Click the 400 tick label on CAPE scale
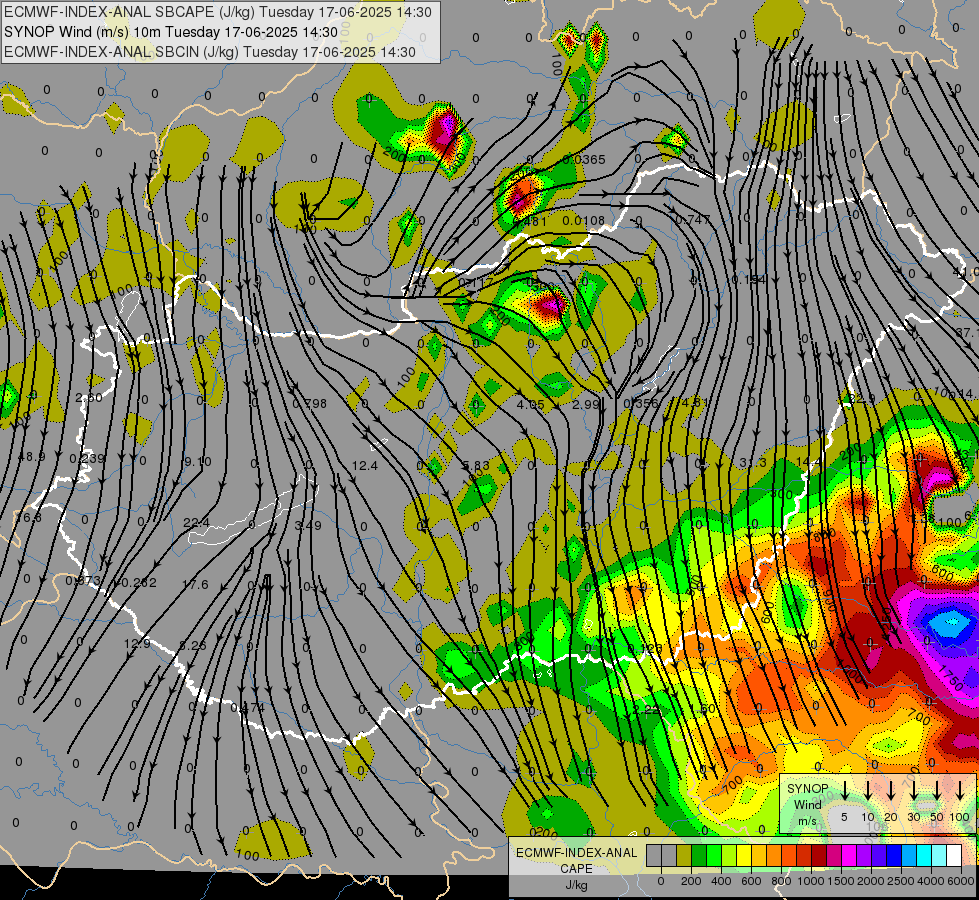This screenshot has width=979, height=900. coord(721,881)
